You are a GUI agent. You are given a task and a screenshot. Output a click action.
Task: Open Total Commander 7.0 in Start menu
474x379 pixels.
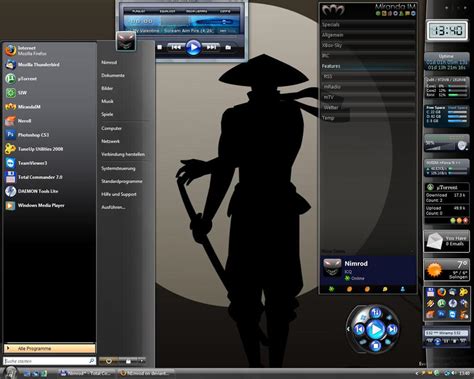[49, 177]
